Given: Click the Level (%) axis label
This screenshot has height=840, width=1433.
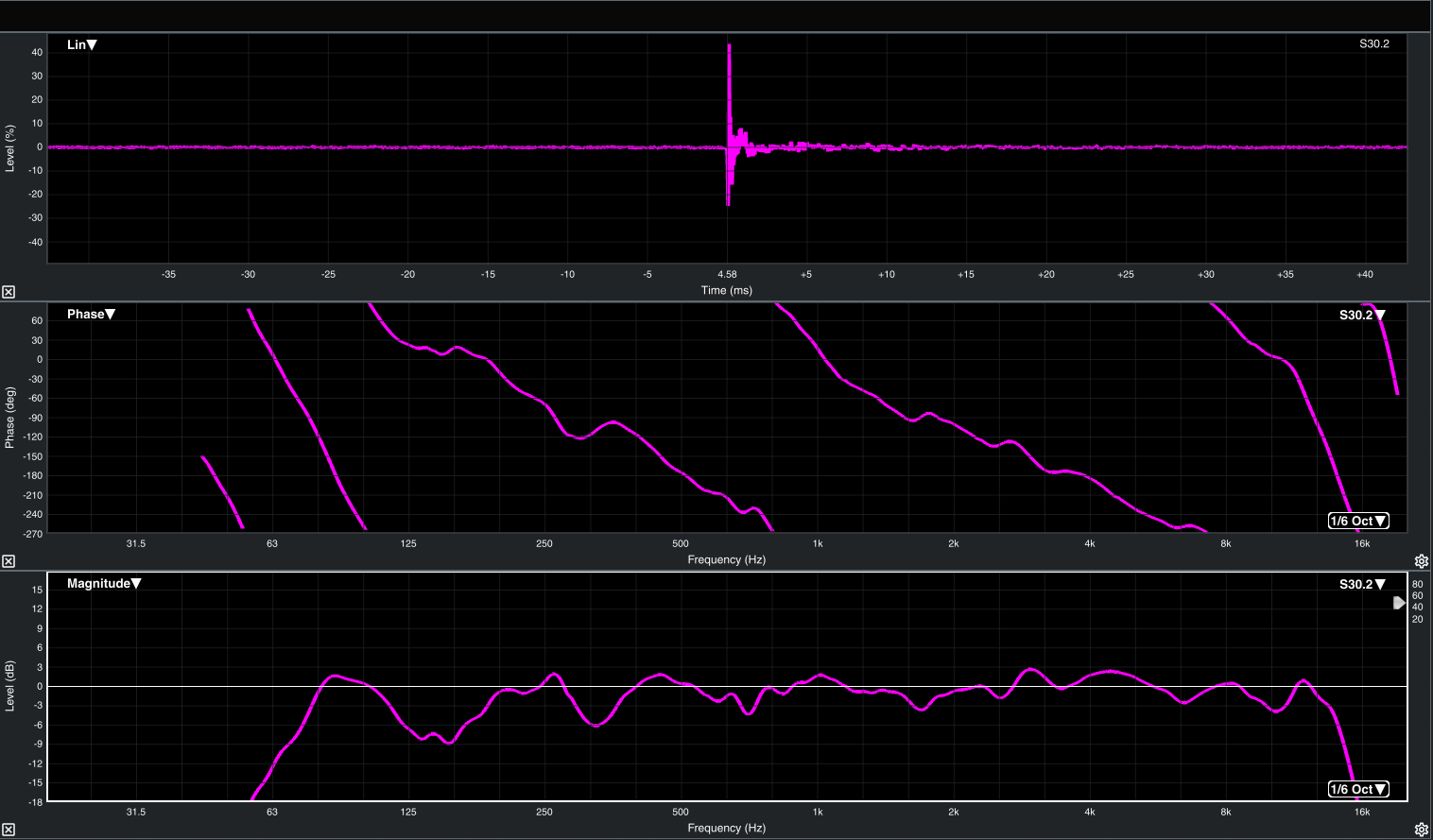Looking at the screenshot, I should 10,148.
